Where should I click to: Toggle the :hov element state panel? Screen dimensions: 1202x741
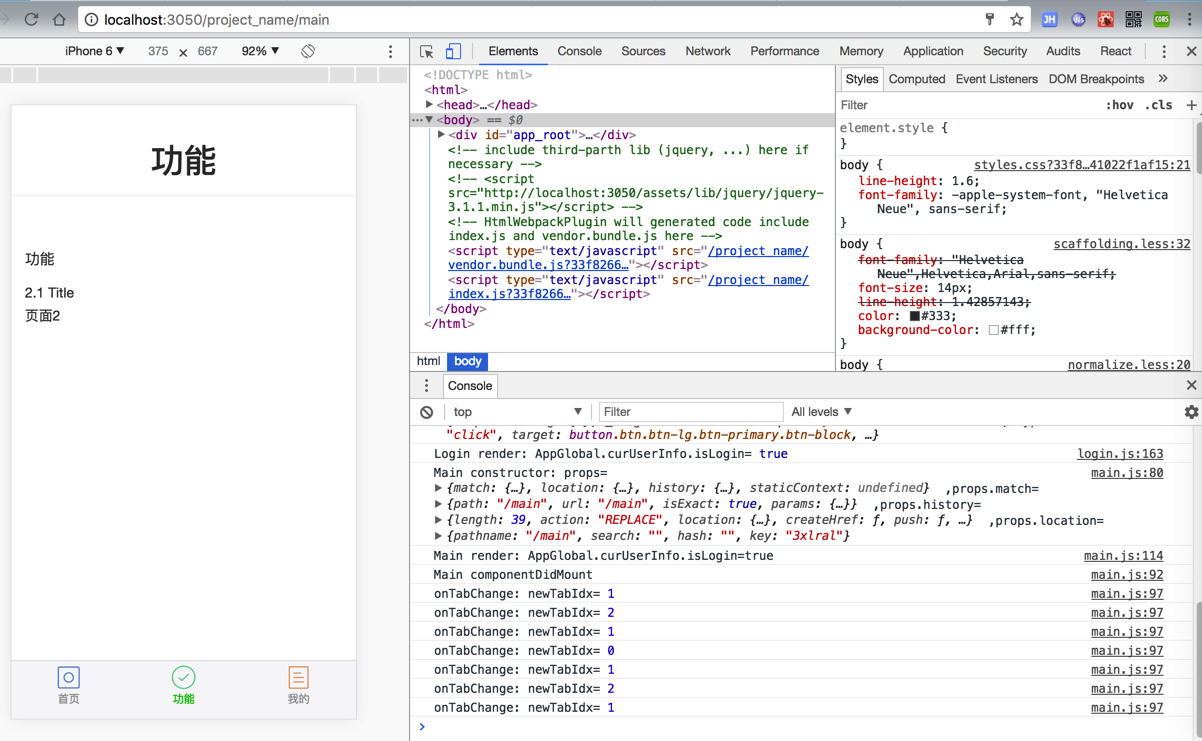click(x=1119, y=105)
